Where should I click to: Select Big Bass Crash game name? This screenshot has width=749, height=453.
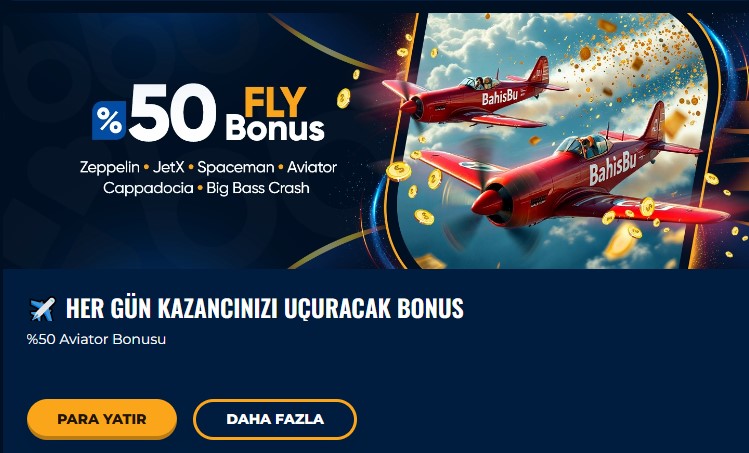(258, 188)
